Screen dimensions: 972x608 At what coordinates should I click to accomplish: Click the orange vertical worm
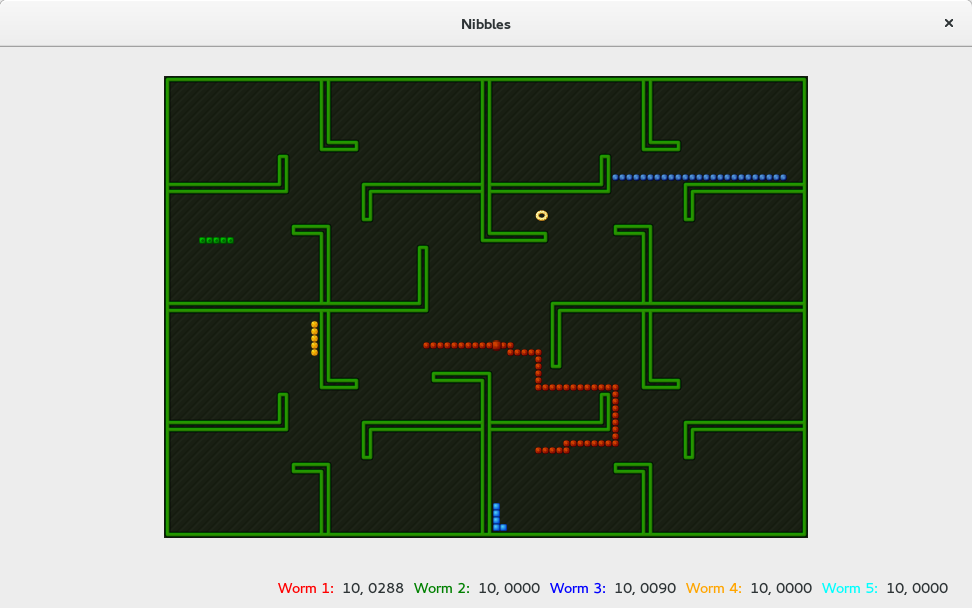(x=314, y=338)
